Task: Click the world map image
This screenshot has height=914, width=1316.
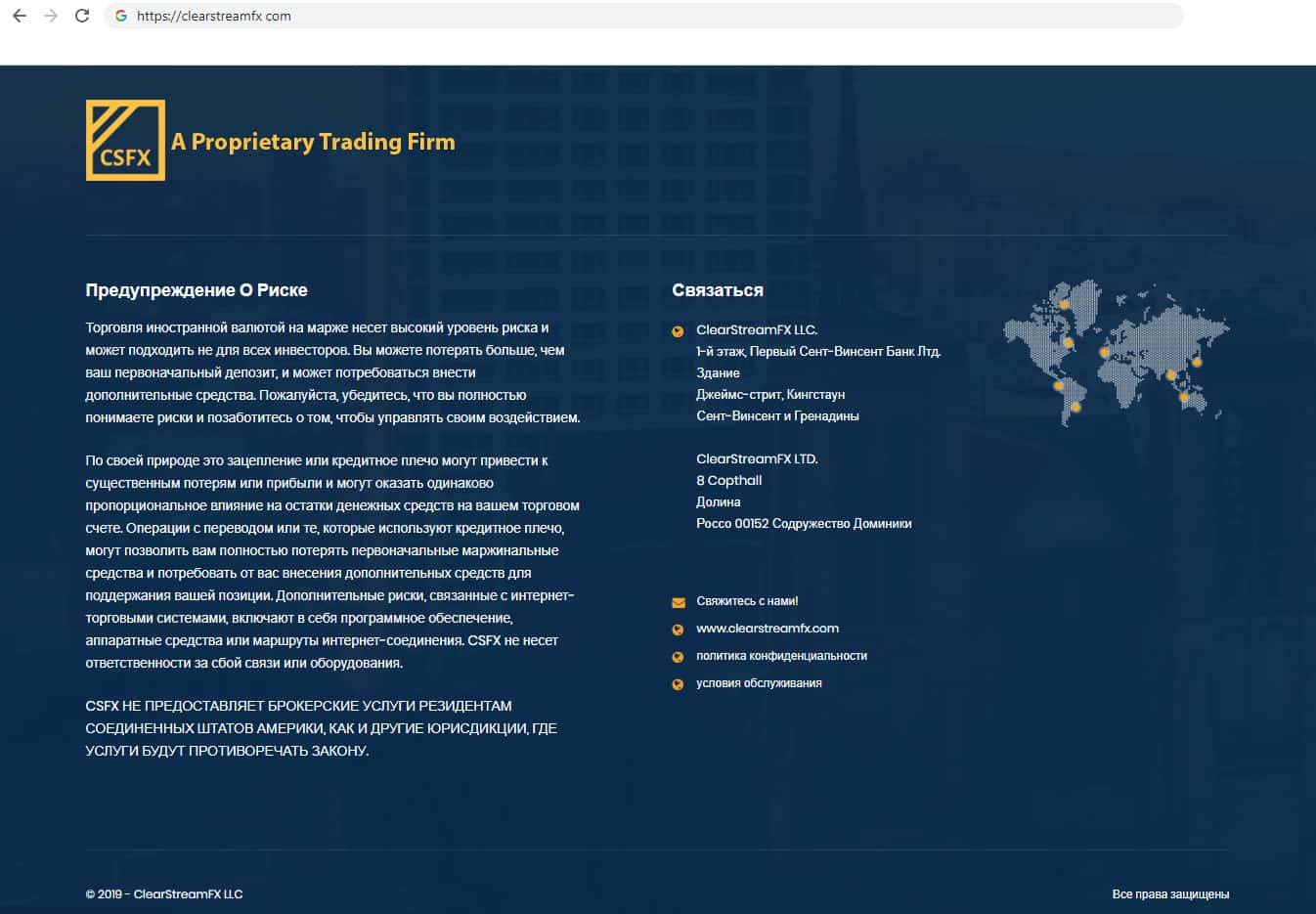Action: tap(1117, 354)
